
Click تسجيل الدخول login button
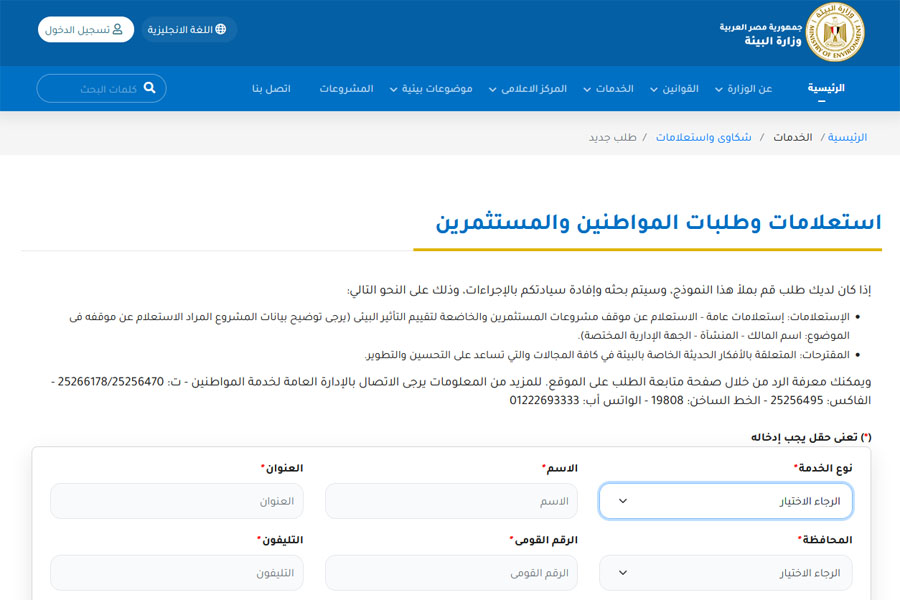85,29
